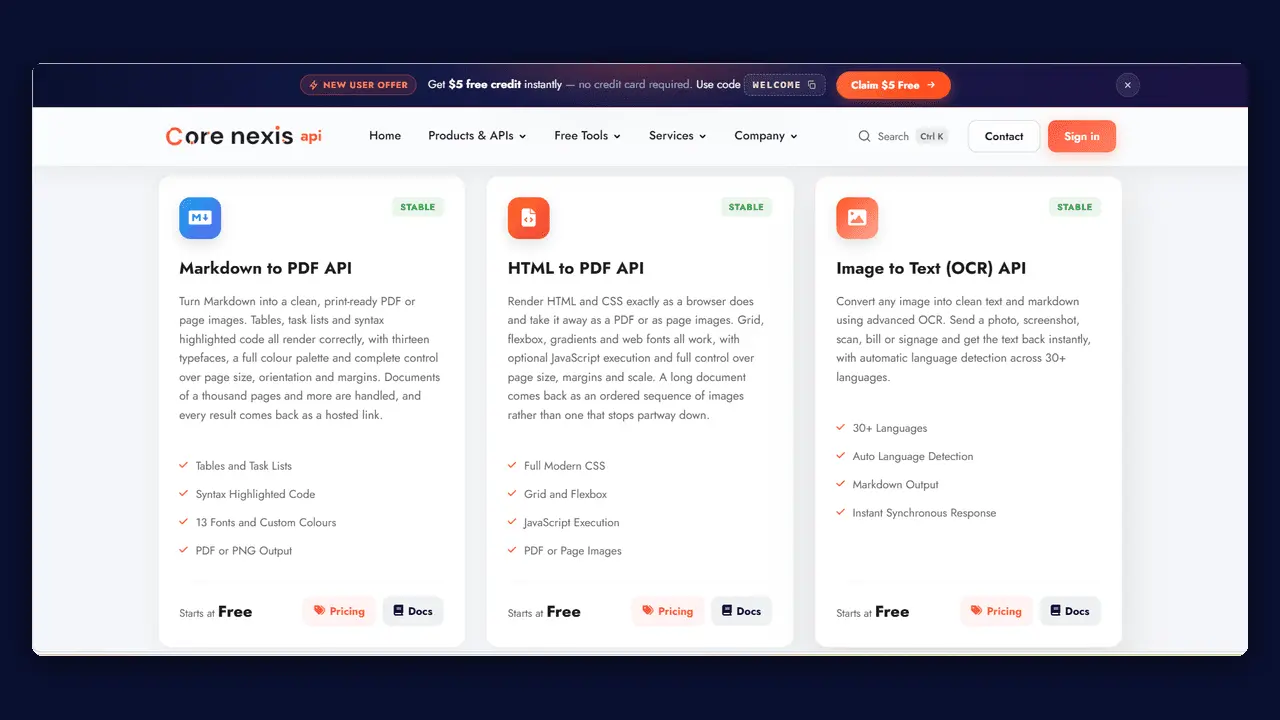Select the 'Grid and Flexbox' feature
The image size is (1280, 720).
click(x=557, y=494)
